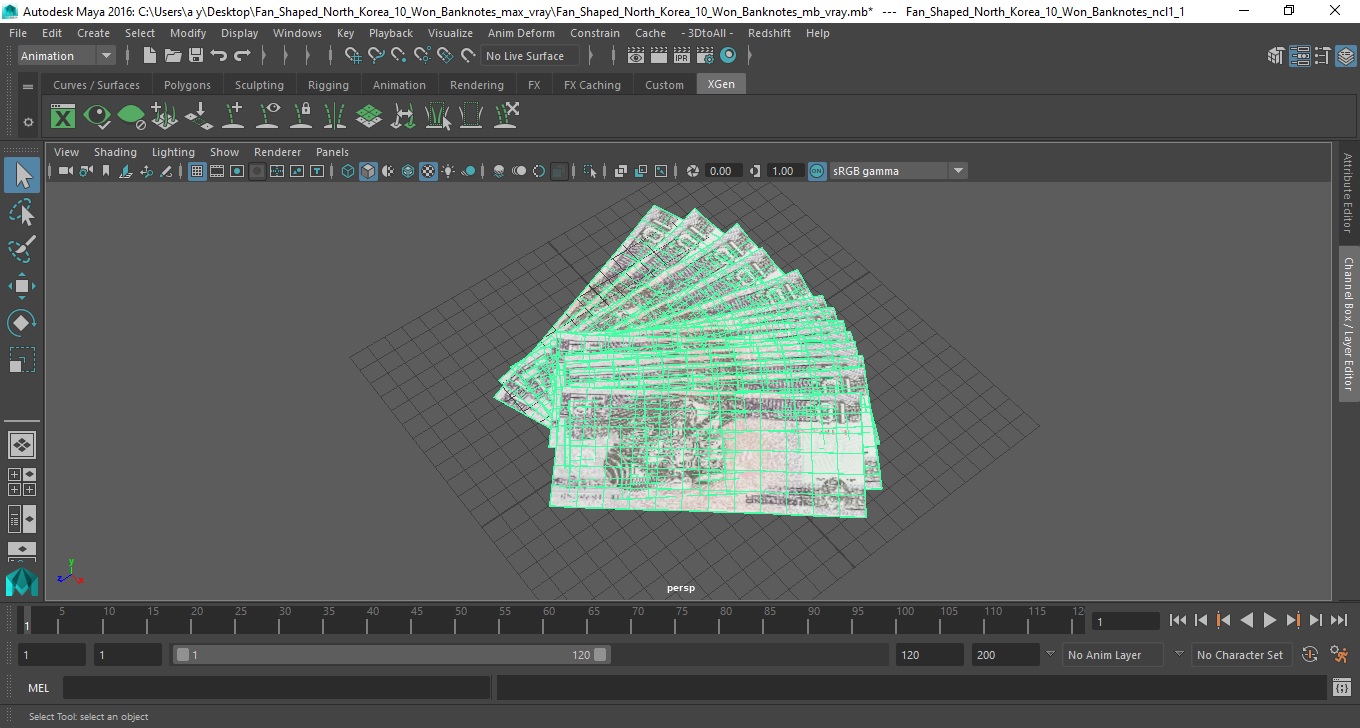Click the auto keyframe toggle icon

[x=1310, y=655]
